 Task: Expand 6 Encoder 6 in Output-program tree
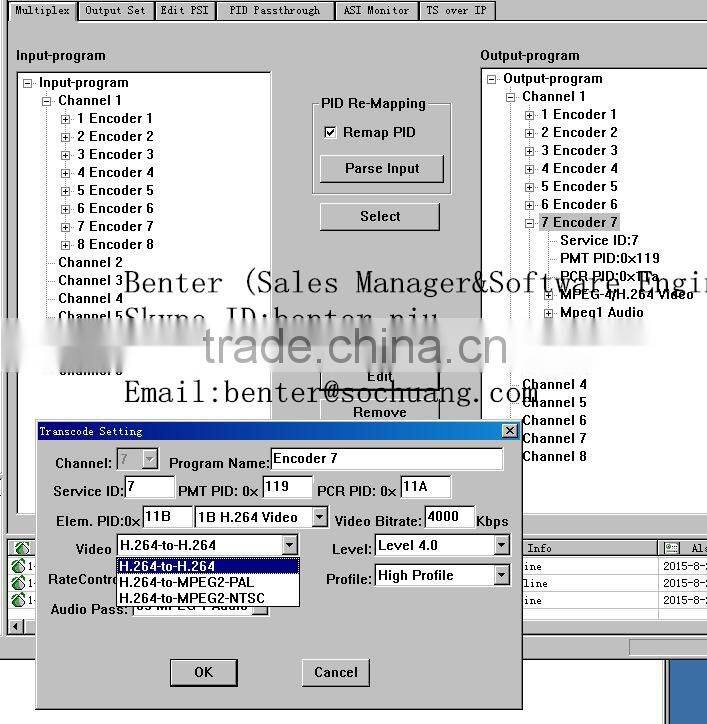pos(530,205)
